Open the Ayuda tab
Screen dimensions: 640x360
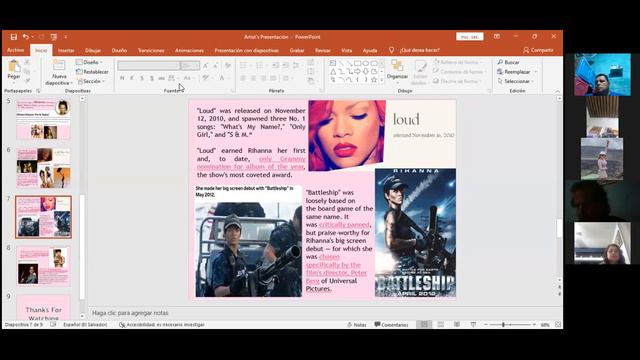tap(370, 51)
